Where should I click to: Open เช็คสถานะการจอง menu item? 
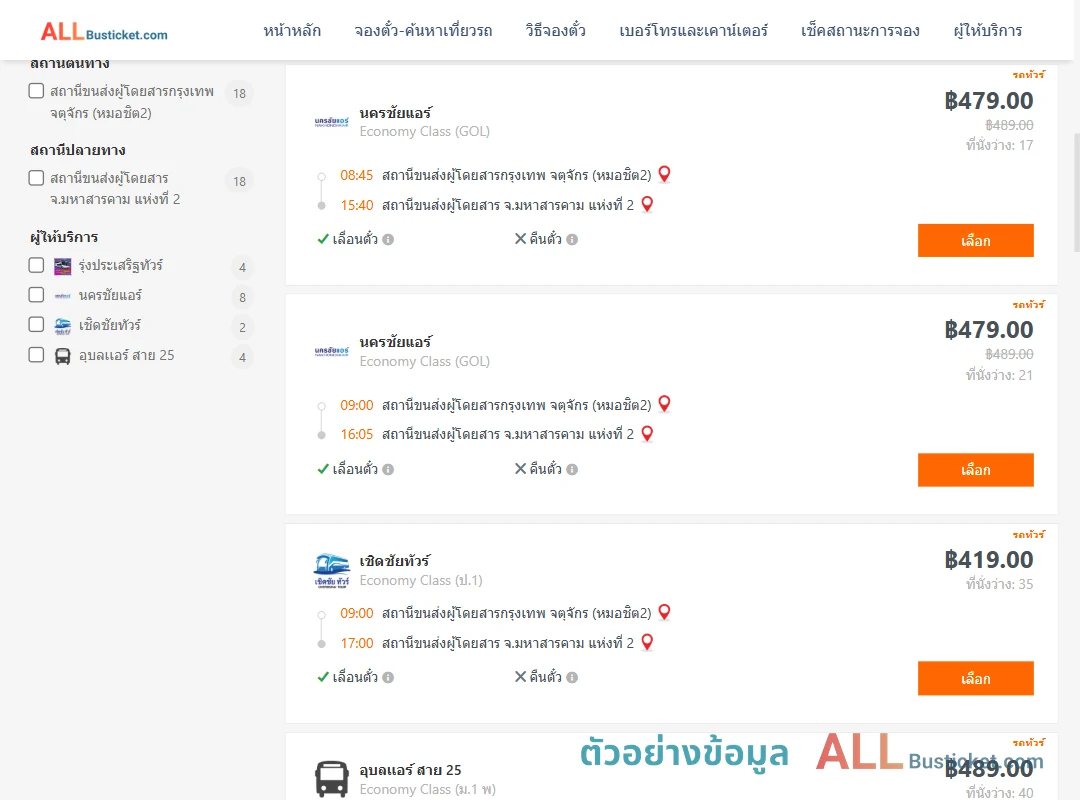860,31
